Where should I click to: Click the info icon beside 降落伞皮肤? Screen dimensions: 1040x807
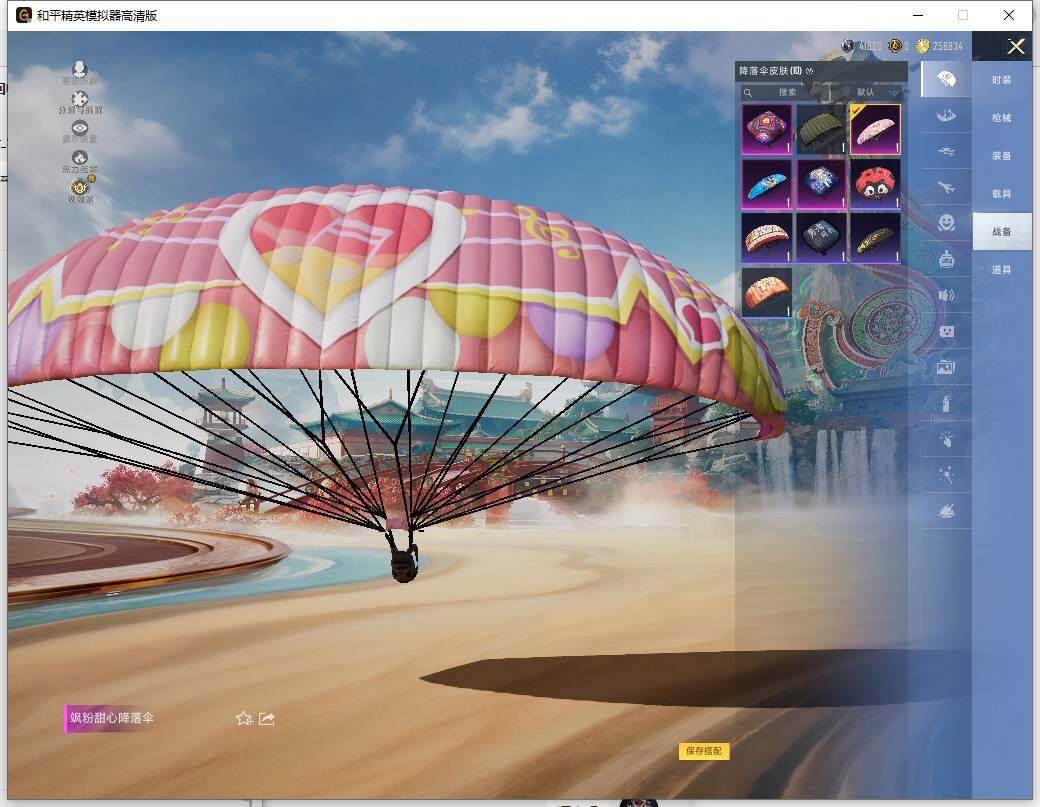click(810, 71)
